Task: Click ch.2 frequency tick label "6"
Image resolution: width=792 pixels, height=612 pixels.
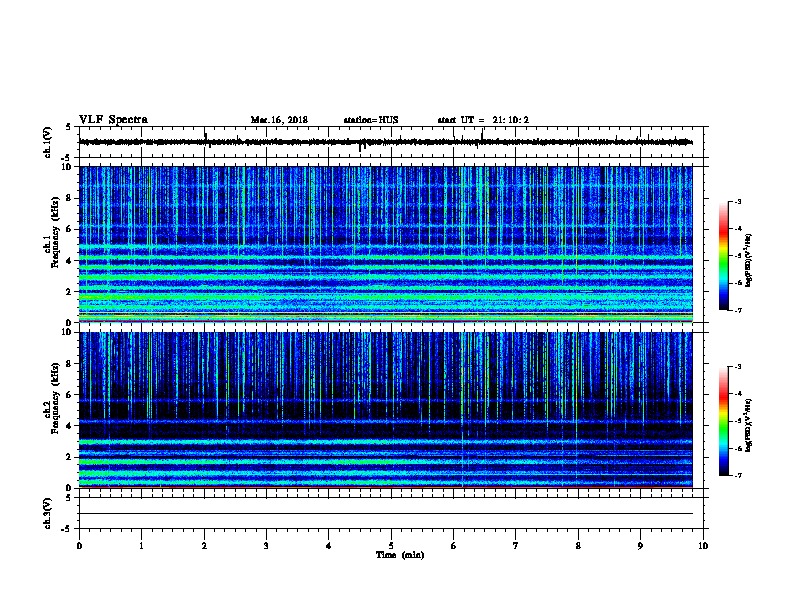Action: (69, 394)
